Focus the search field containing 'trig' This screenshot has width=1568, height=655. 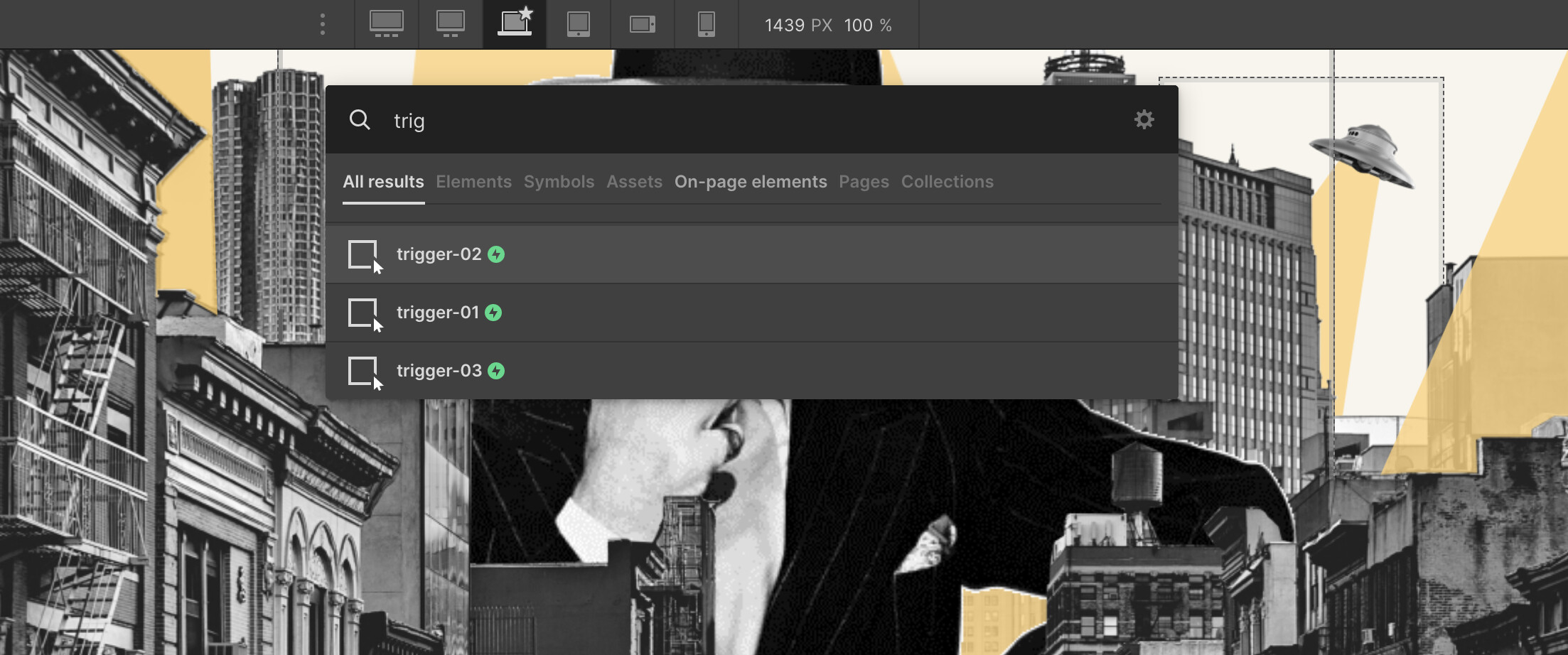click(x=753, y=120)
